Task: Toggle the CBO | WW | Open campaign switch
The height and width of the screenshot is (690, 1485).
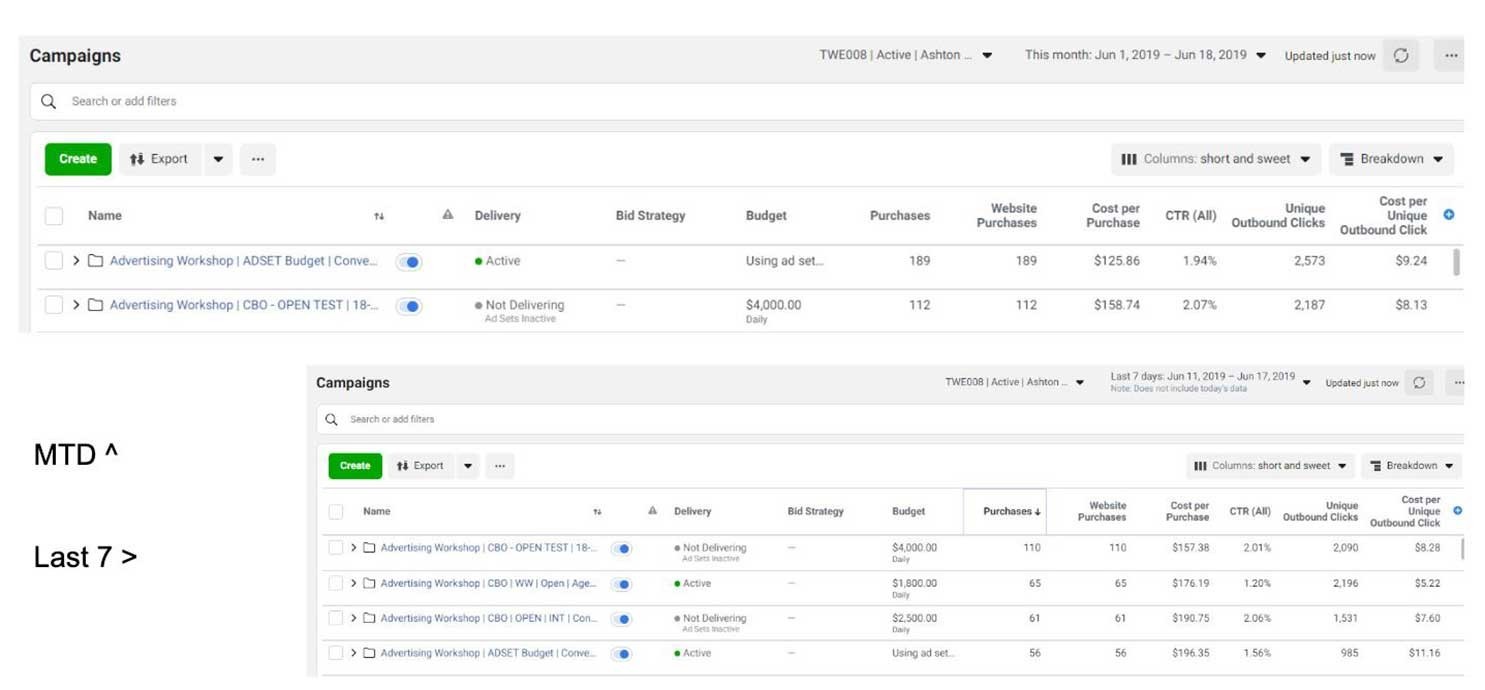Action: point(621,584)
